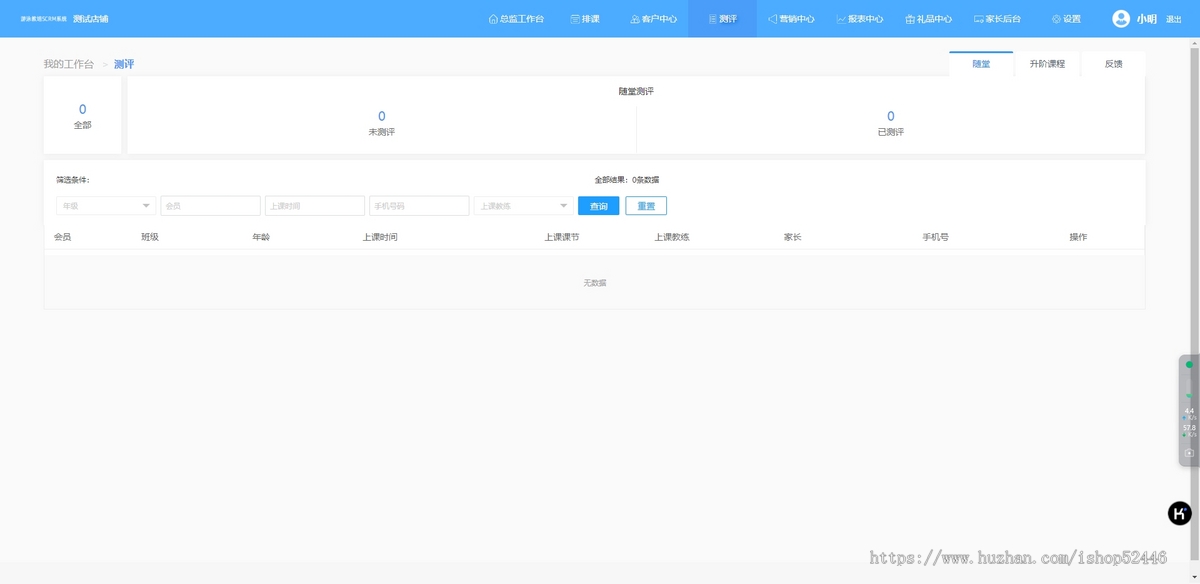This screenshot has width=1200, height=584.
Task: Click the user avatar icon beside 小明
Action: (x=1121, y=19)
